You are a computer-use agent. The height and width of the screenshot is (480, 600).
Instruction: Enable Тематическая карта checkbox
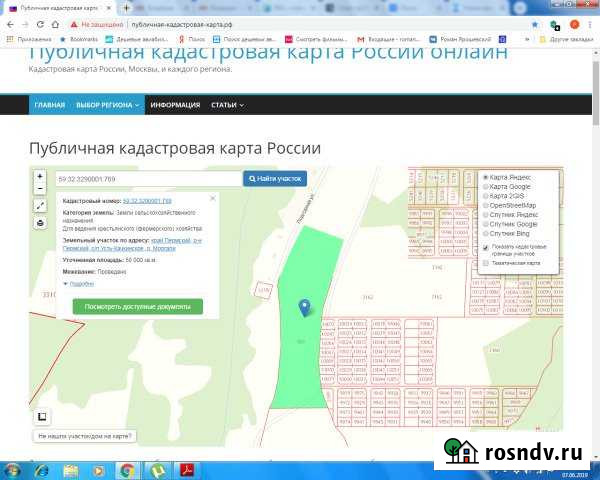(x=486, y=263)
